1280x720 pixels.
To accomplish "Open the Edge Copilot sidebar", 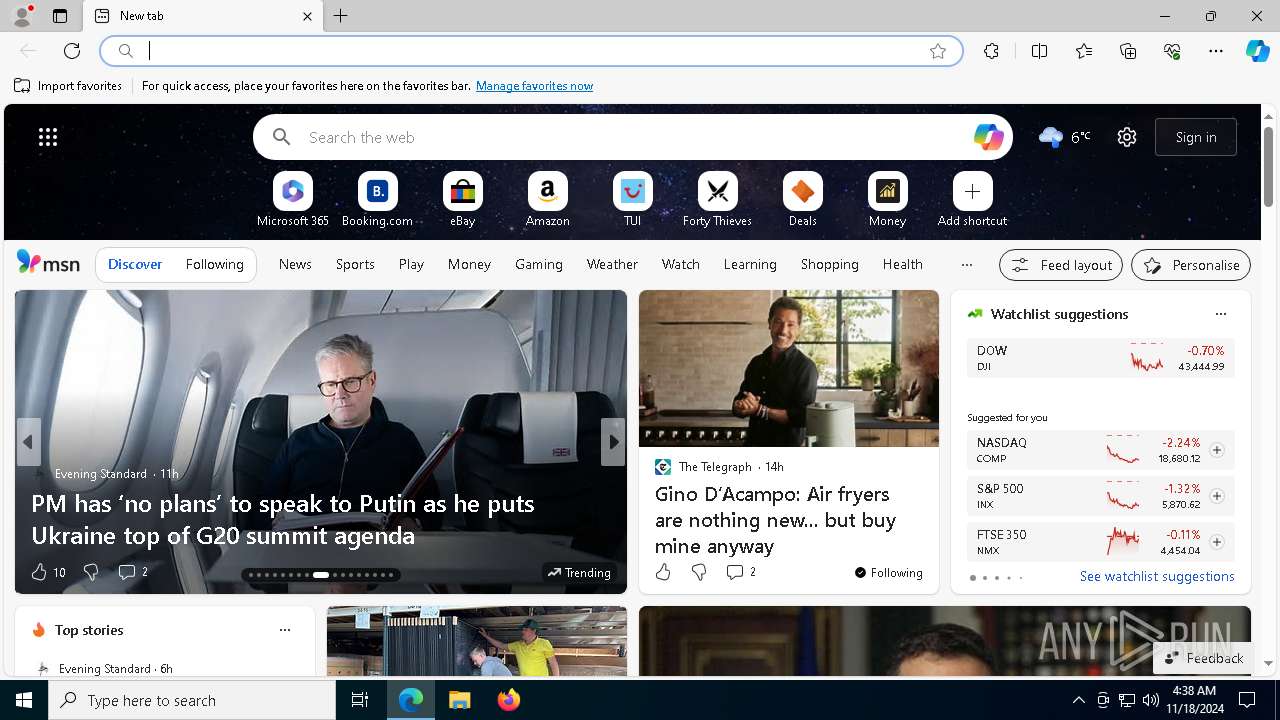I will tap(1257, 51).
